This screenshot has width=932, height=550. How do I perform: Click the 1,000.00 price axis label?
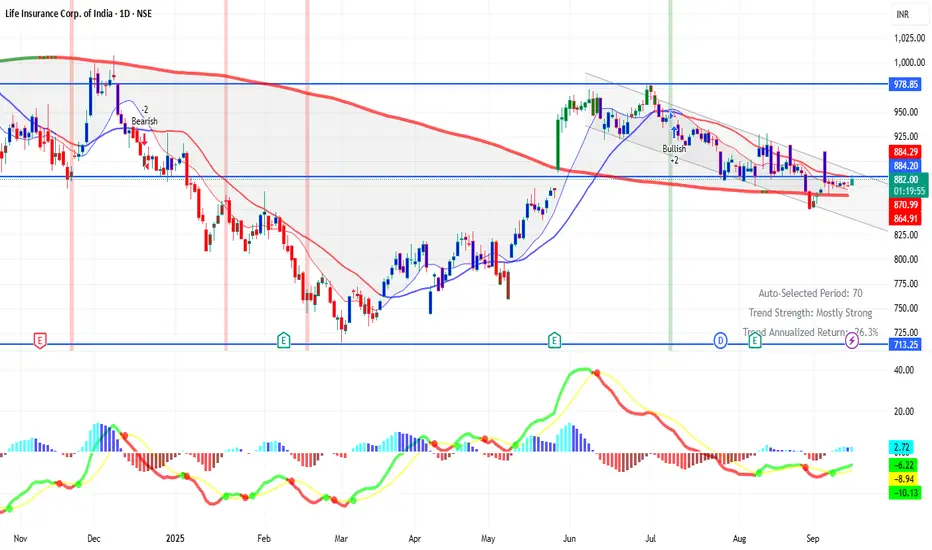pos(909,62)
